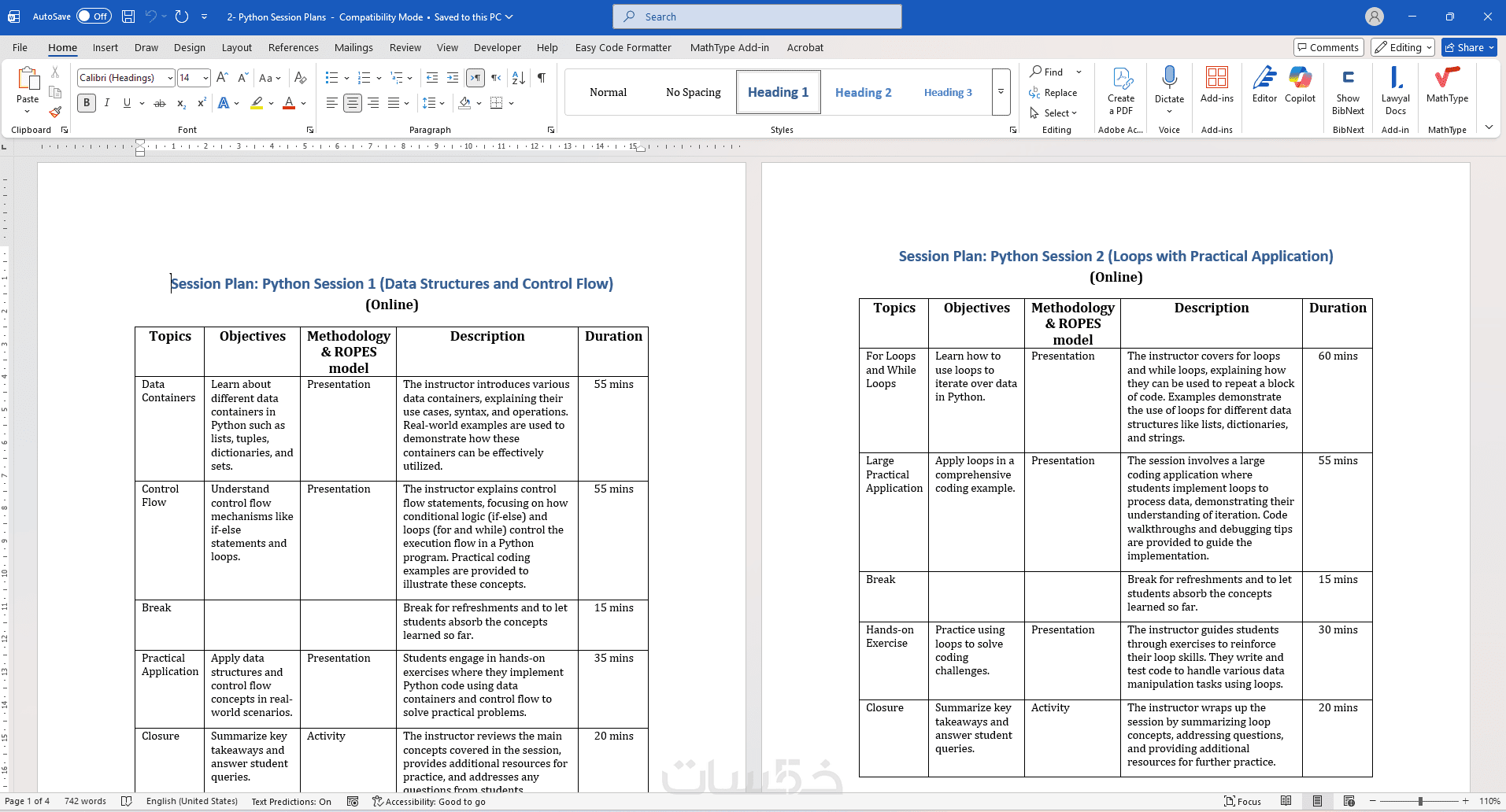Switch to the Insert tab

point(105,47)
